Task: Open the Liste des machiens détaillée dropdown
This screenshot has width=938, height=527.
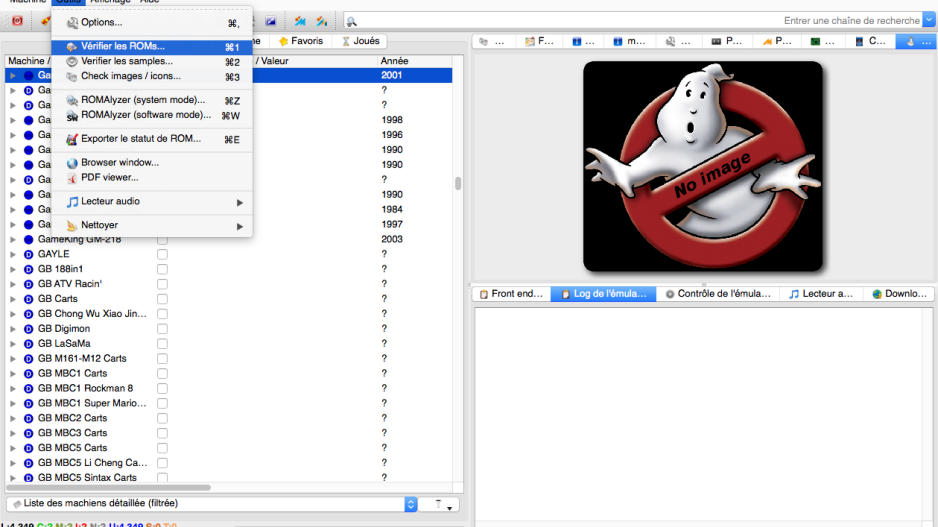Action: click(x=211, y=504)
